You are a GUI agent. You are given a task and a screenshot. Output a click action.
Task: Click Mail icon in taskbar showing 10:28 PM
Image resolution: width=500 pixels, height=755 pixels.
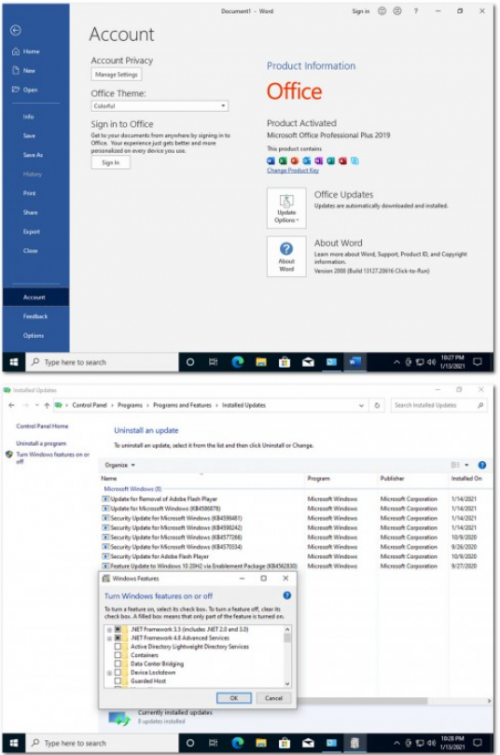(308, 743)
